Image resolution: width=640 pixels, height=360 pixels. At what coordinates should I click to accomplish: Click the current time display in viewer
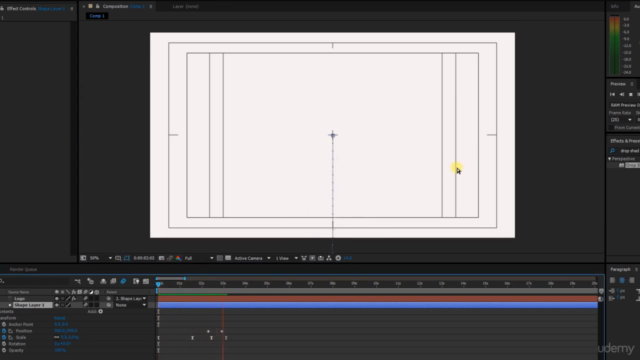(x=144, y=258)
